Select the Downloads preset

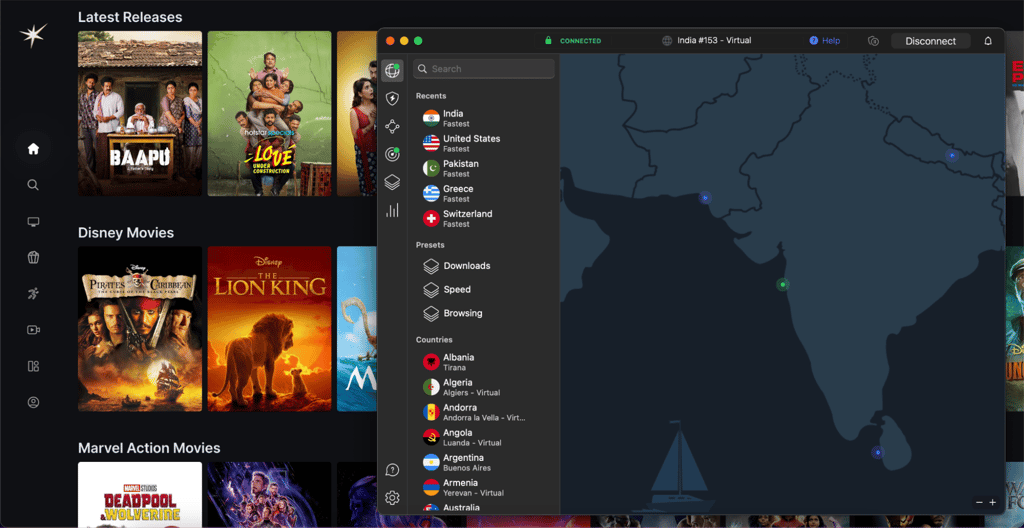click(483, 266)
